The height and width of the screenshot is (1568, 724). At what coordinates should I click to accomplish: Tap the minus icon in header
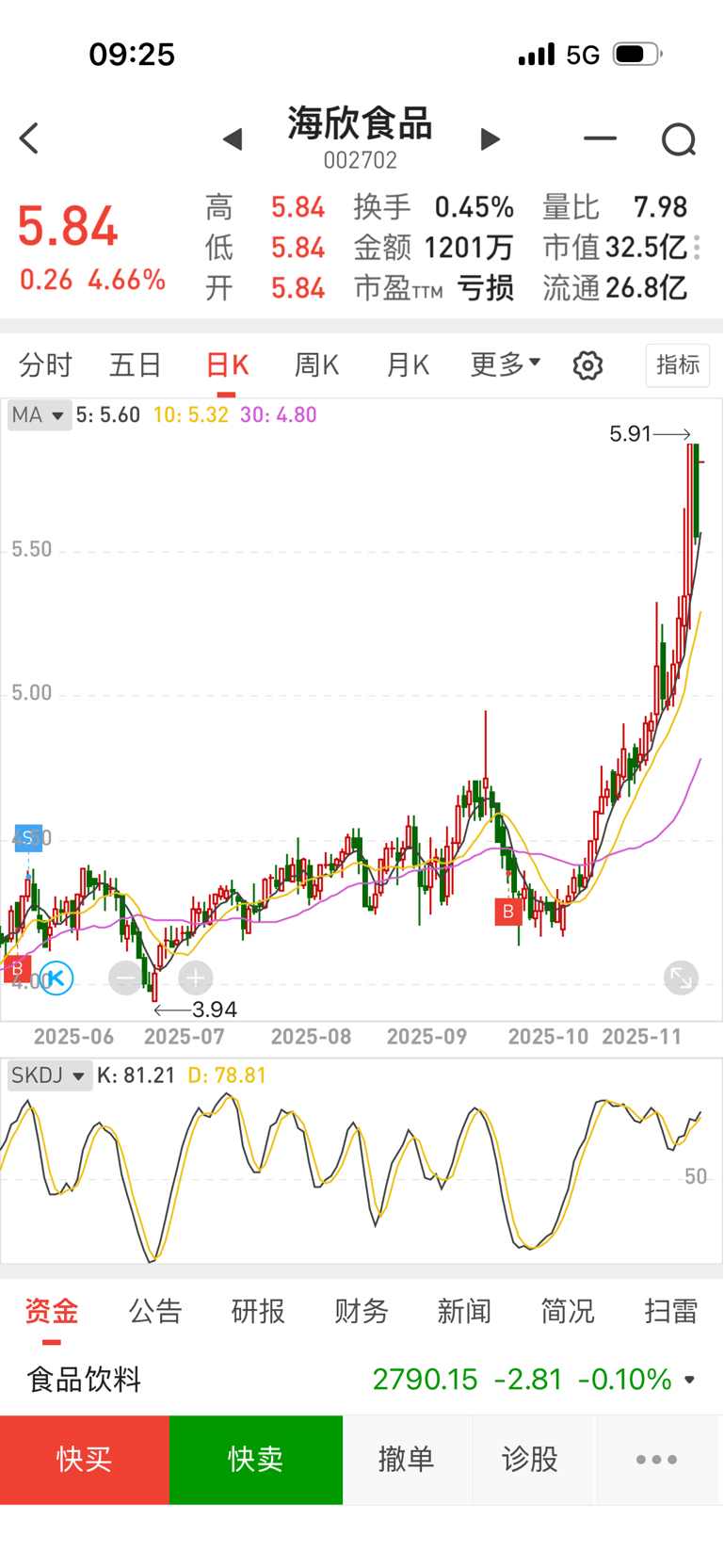coord(600,138)
